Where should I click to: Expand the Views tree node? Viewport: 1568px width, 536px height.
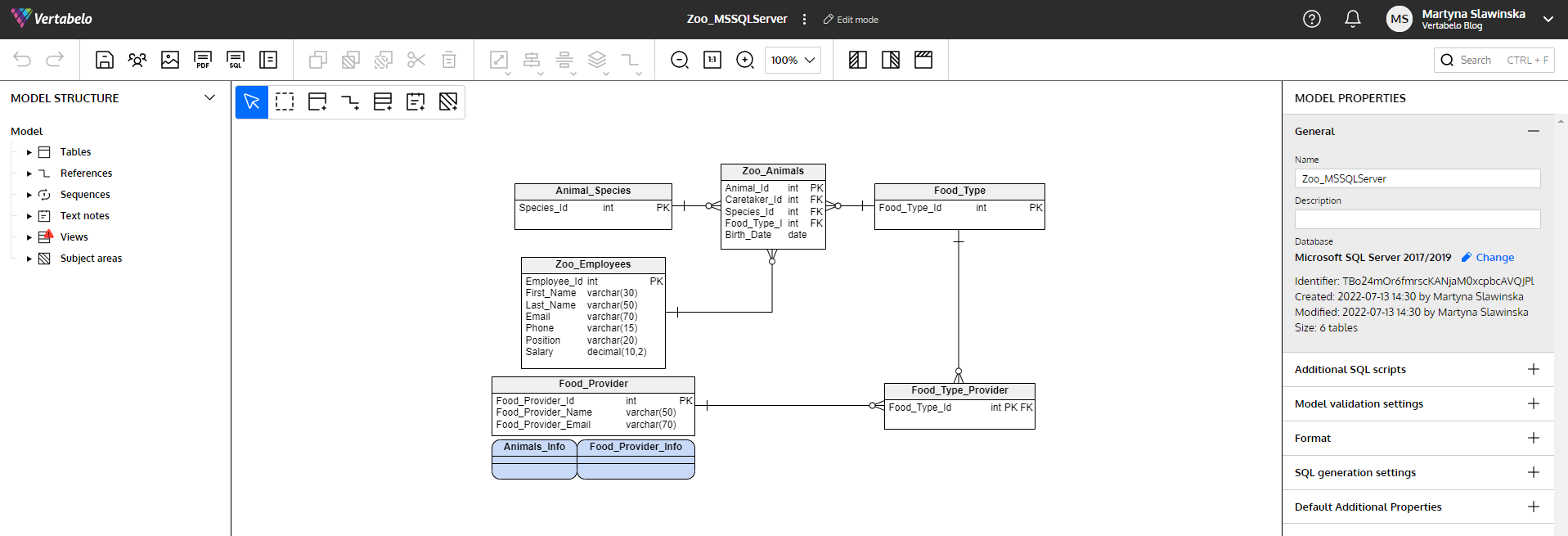click(x=29, y=237)
